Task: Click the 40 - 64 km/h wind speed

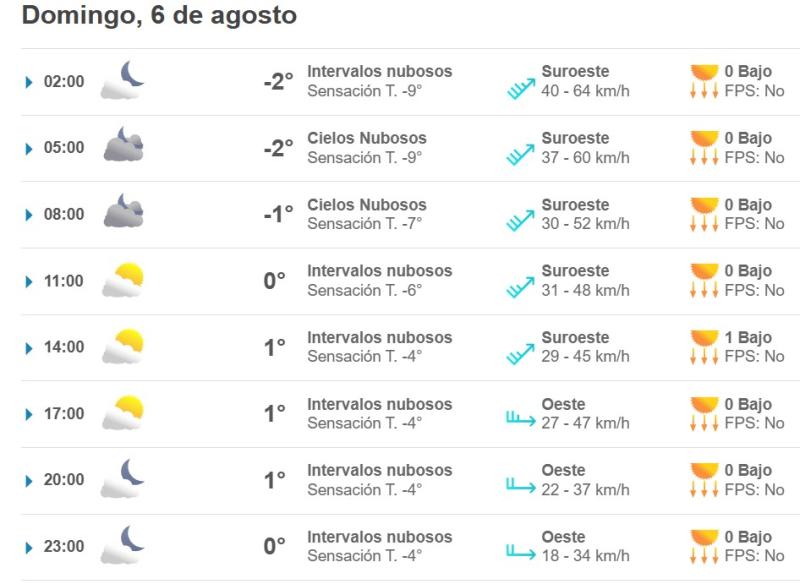Action: point(585,90)
